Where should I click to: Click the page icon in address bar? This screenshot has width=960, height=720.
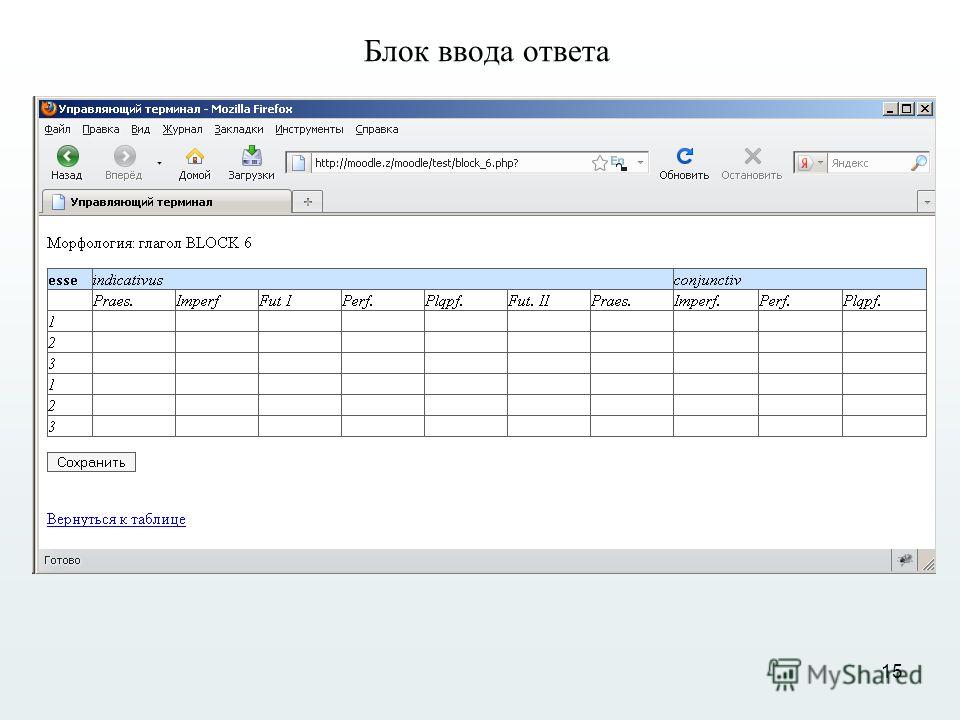click(x=298, y=163)
